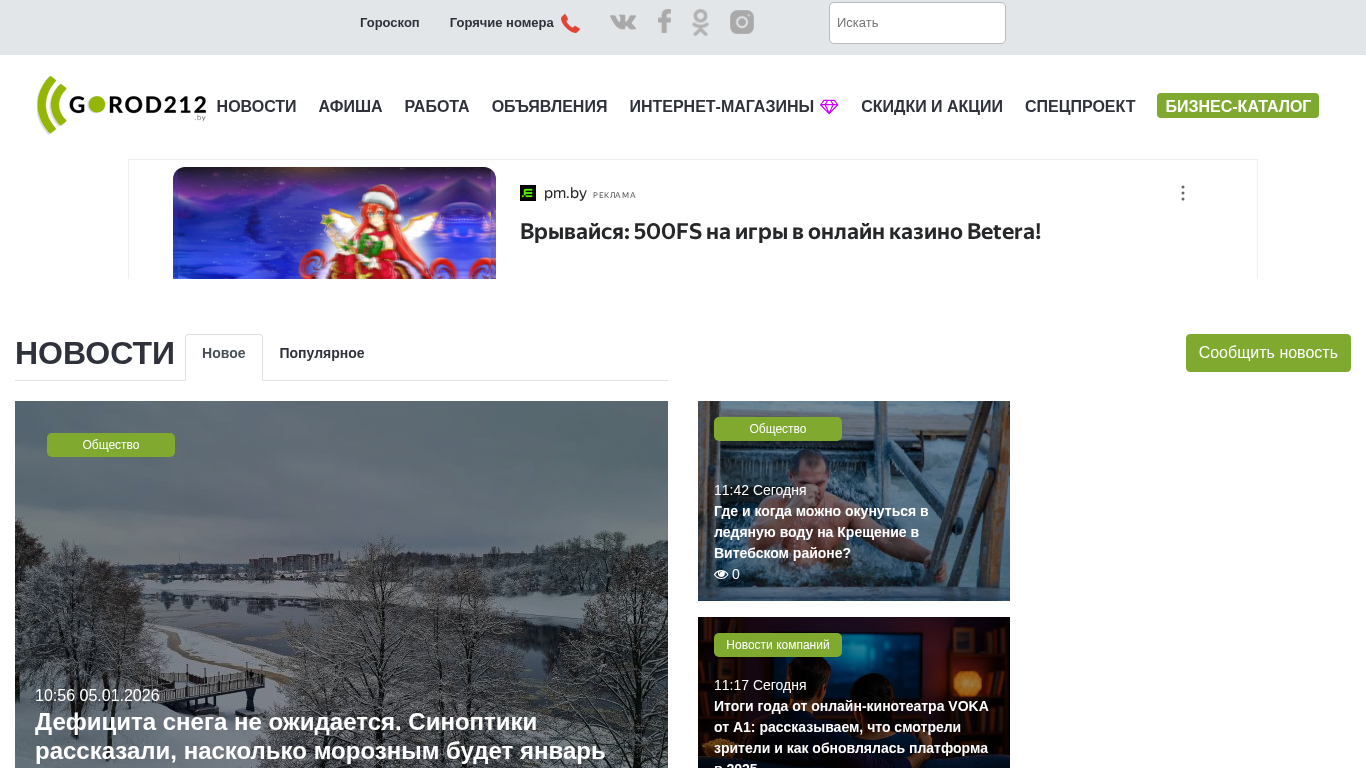Click the pink diamond icon
1366x768 pixels.
[x=829, y=107]
